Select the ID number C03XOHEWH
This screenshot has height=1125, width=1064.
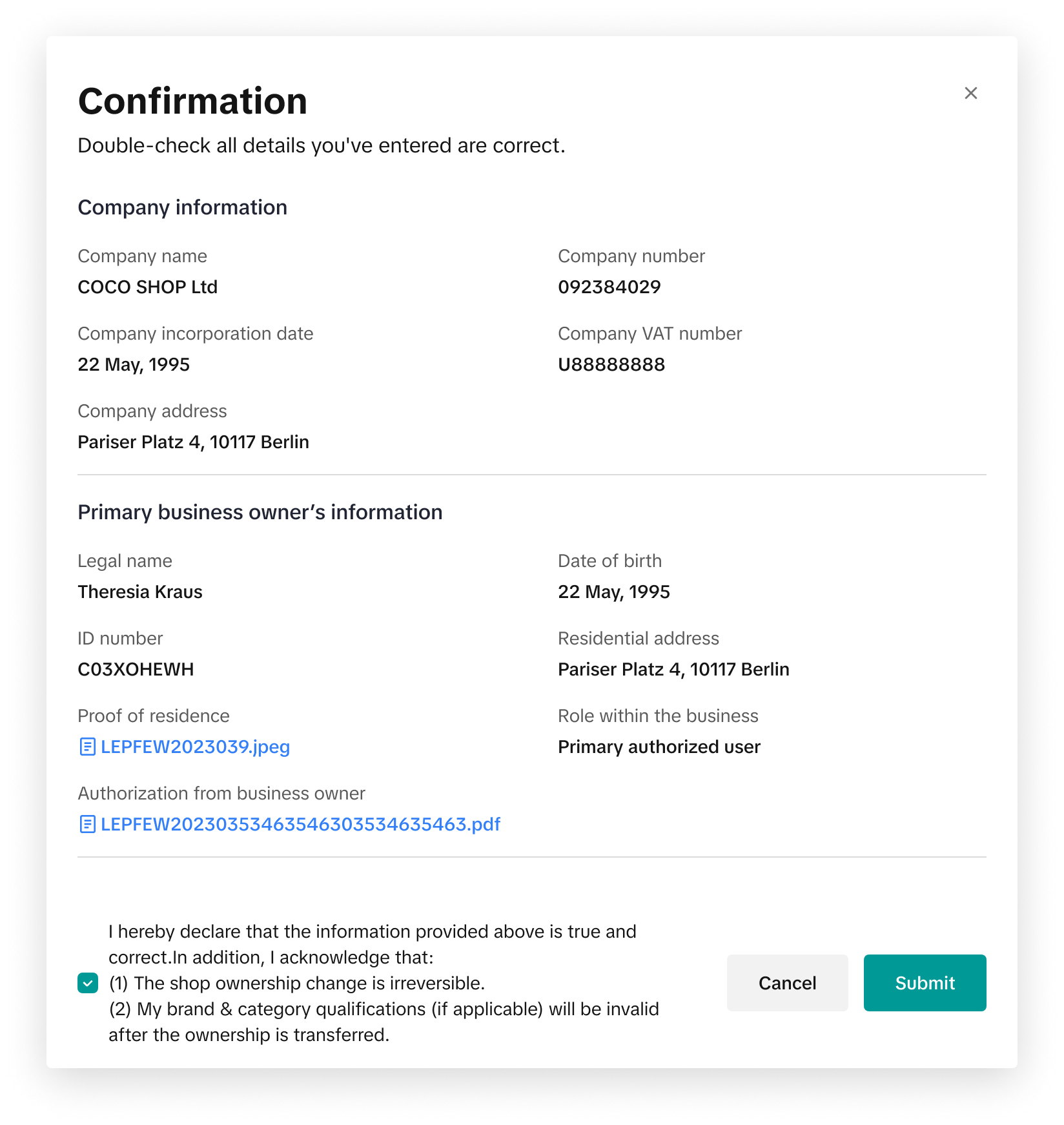(x=136, y=670)
